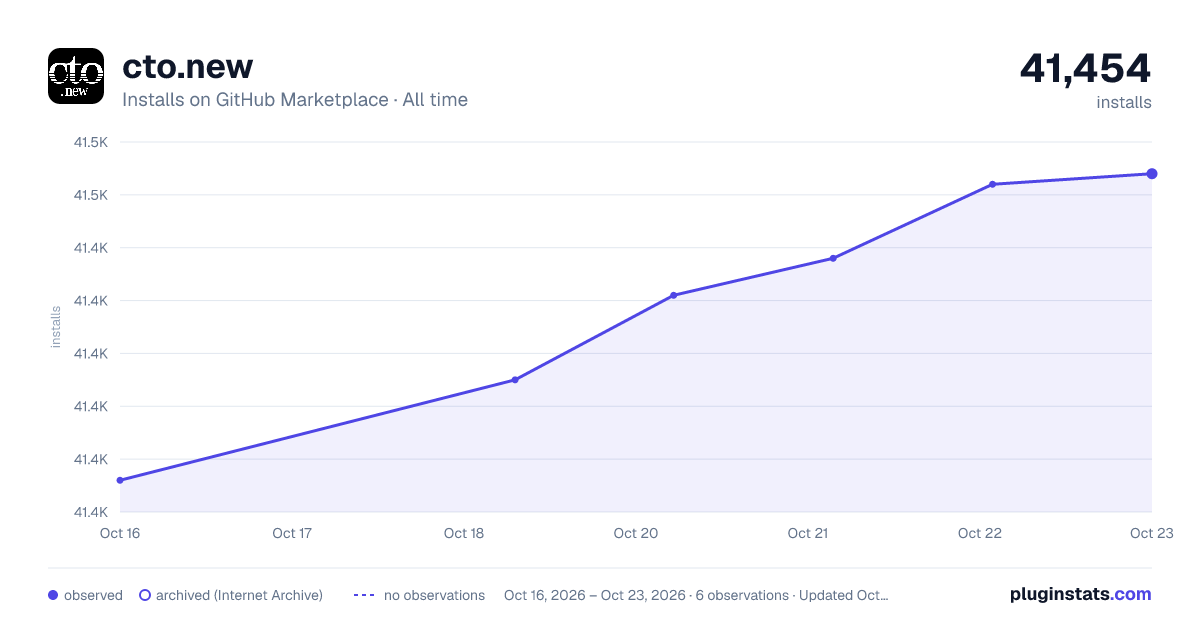
Task: Click the Oct 20 axis label
Action: point(636,533)
